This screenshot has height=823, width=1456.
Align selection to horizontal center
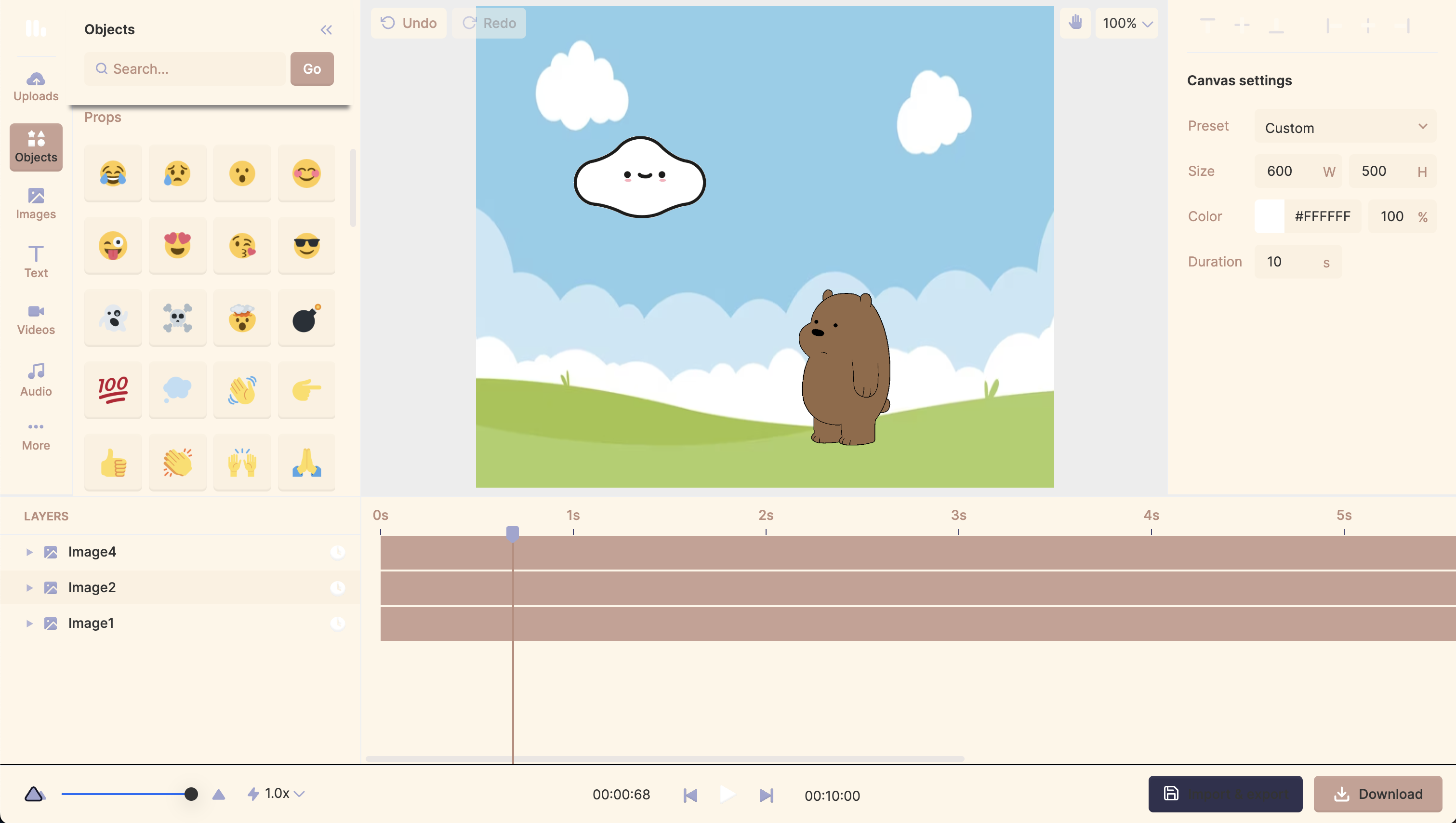1368,25
